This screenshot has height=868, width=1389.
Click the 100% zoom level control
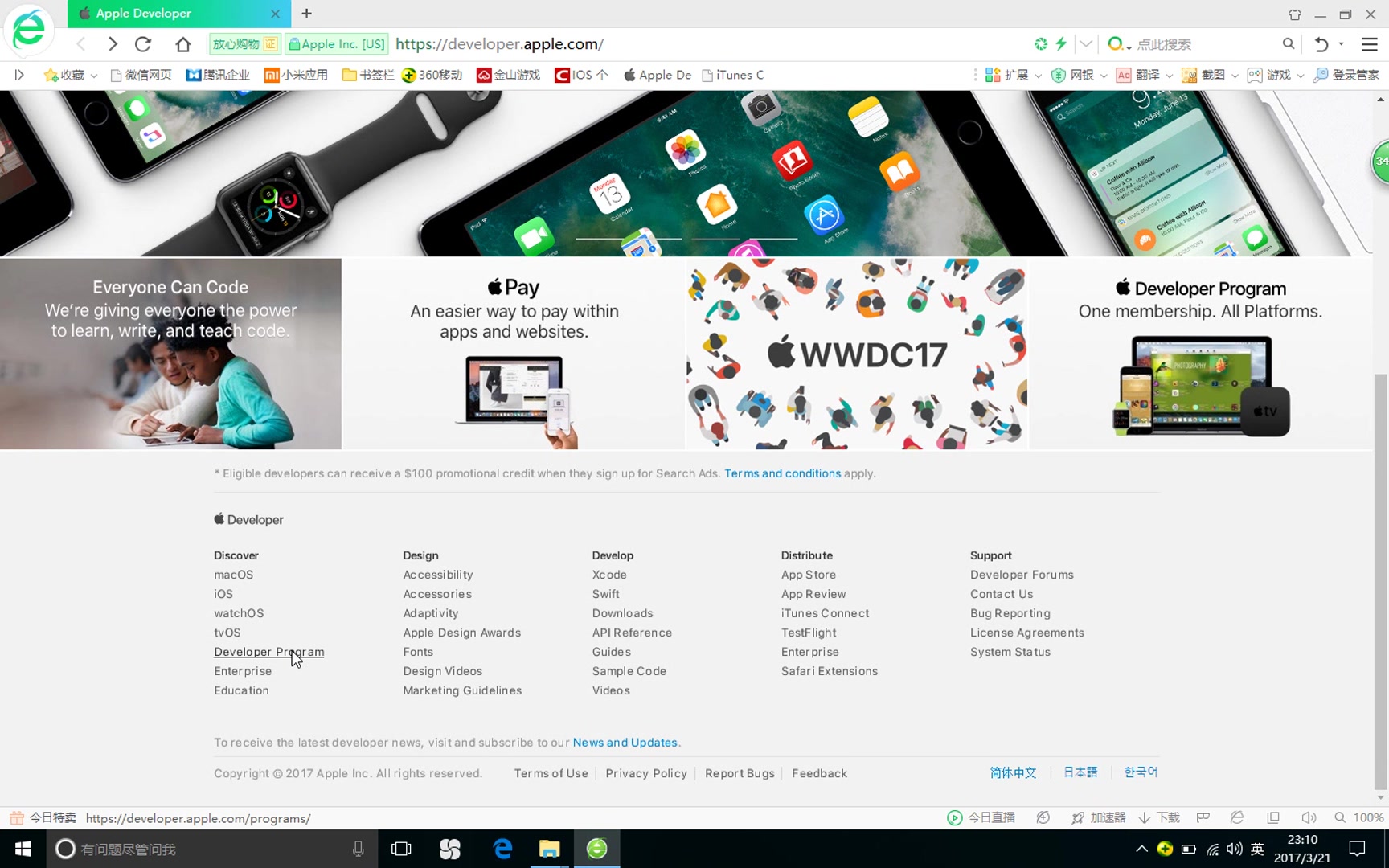[1359, 817]
